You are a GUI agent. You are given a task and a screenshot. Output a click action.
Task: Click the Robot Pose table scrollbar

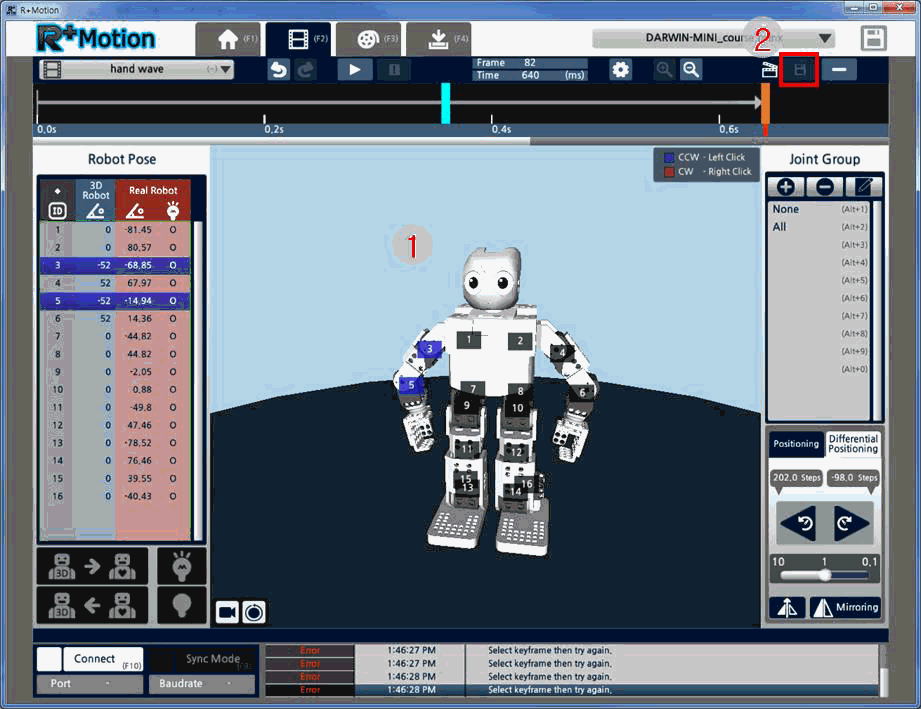click(199, 381)
